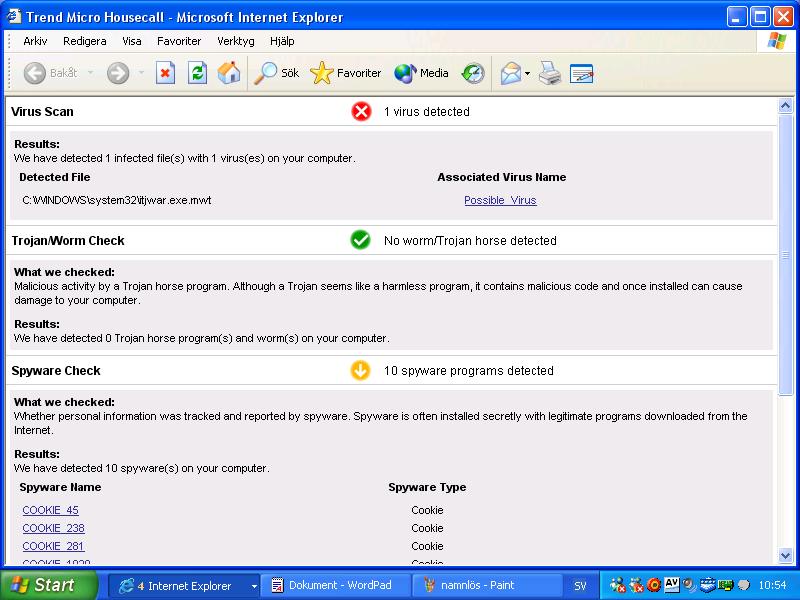Click the red X virus detected icon
Image resolution: width=800 pixels, height=600 pixels.
pyautogui.click(x=361, y=111)
